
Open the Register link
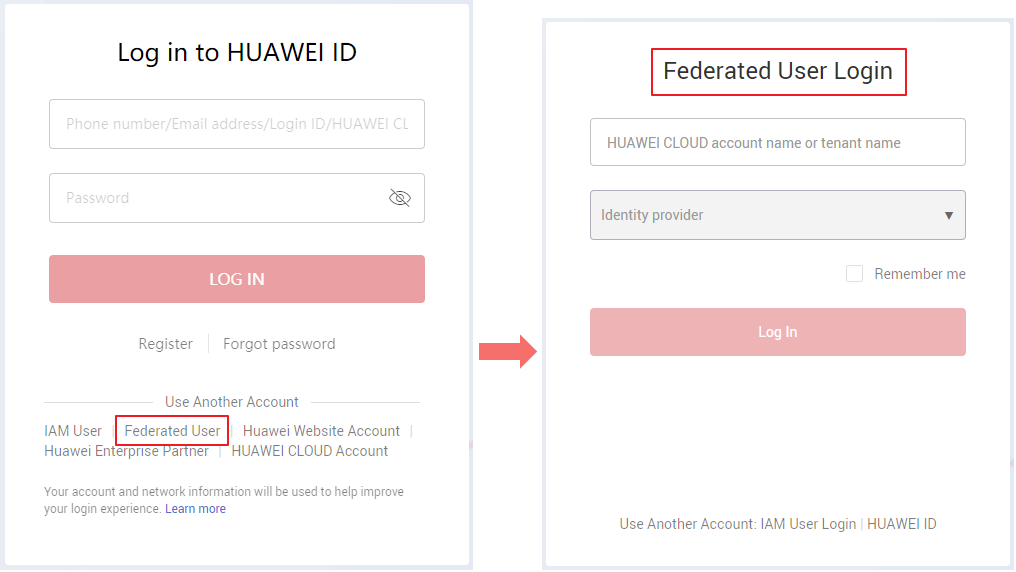coord(166,344)
